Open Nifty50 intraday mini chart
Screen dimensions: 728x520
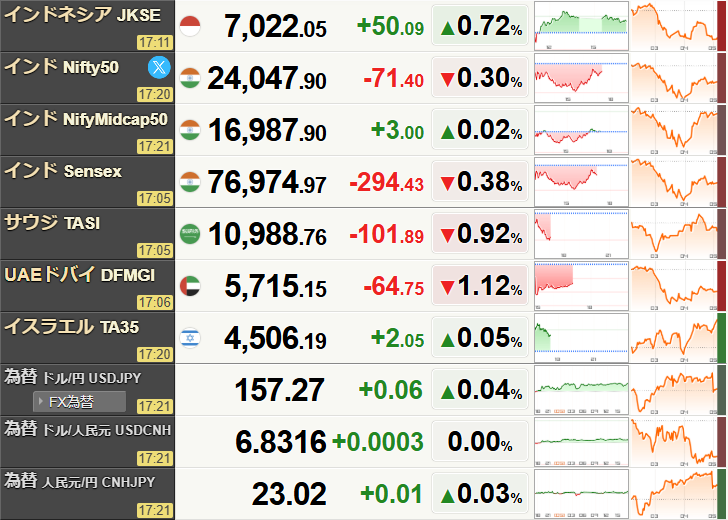[581, 78]
